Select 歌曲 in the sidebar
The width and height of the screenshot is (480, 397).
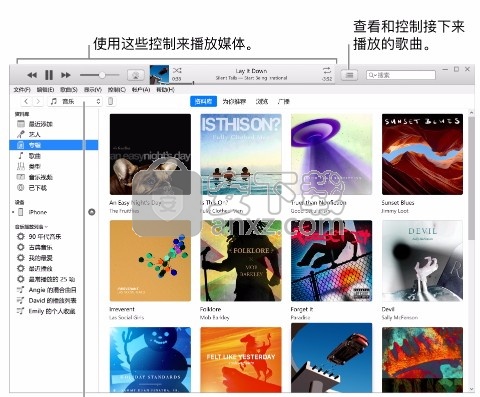coord(53,156)
